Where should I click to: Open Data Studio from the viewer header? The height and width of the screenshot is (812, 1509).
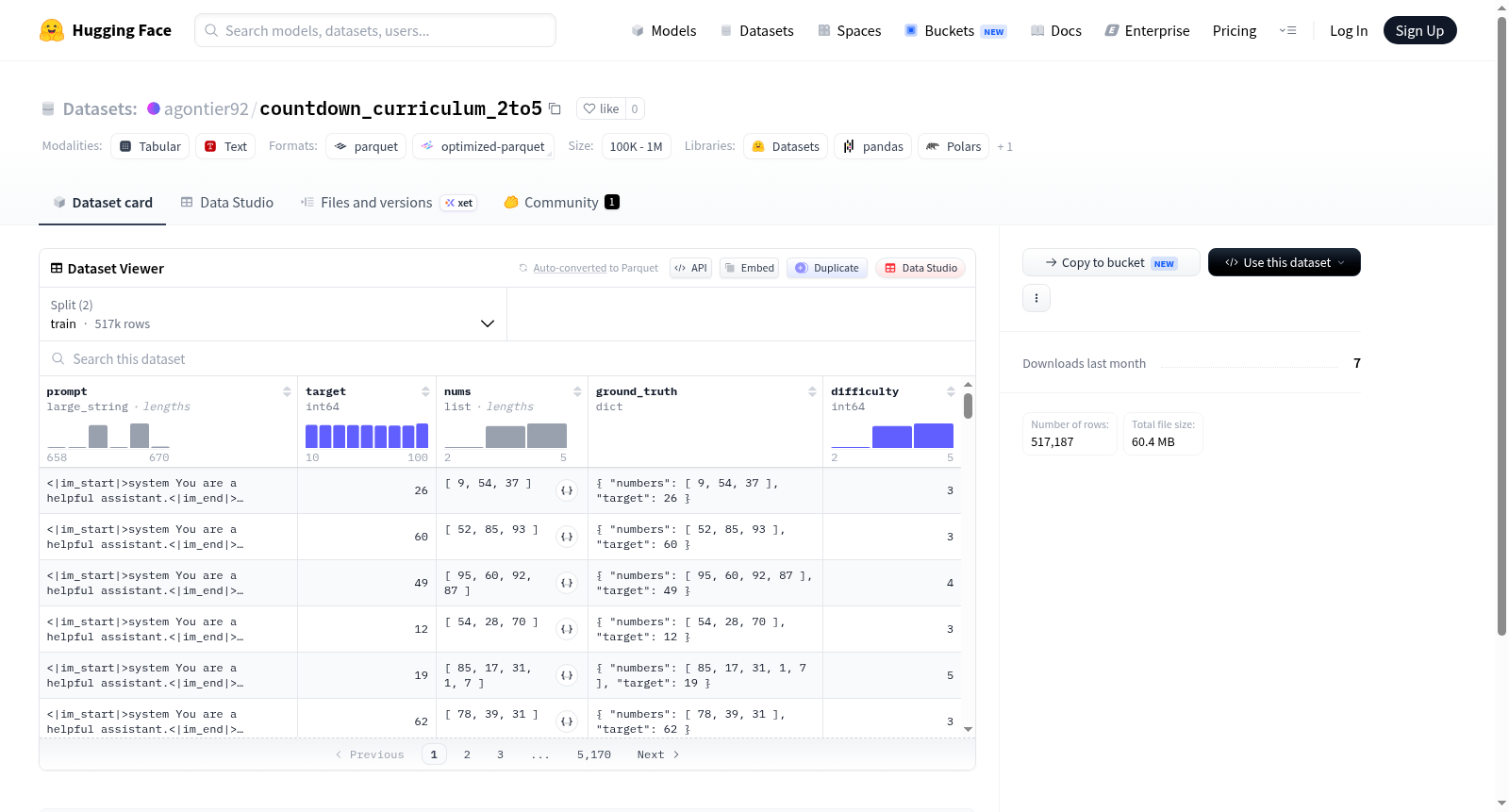(920, 268)
